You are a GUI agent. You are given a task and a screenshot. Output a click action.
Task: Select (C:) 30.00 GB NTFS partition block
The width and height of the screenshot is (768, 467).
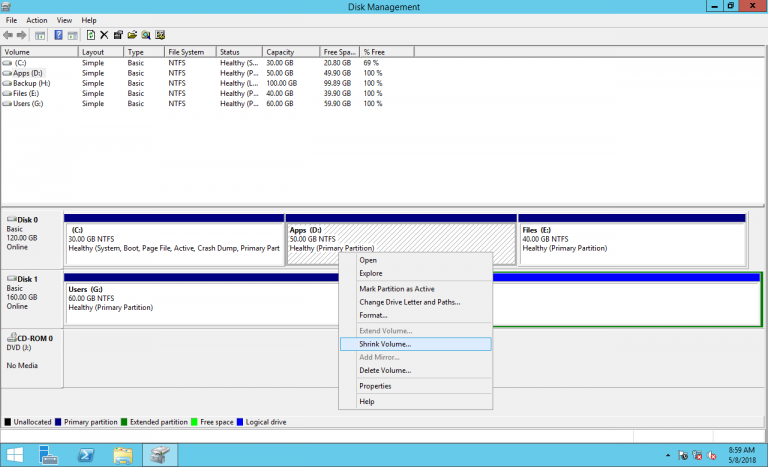pyautogui.click(x=174, y=240)
